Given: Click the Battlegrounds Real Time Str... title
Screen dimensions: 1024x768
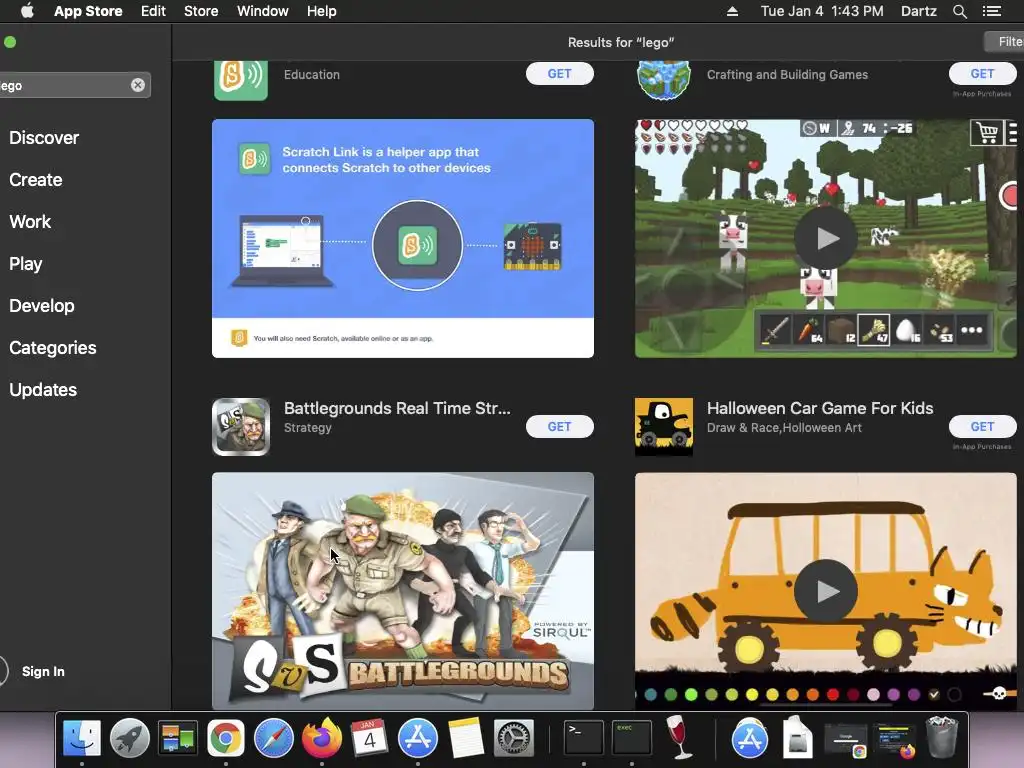Looking at the screenshot, I should pos(397,408).
